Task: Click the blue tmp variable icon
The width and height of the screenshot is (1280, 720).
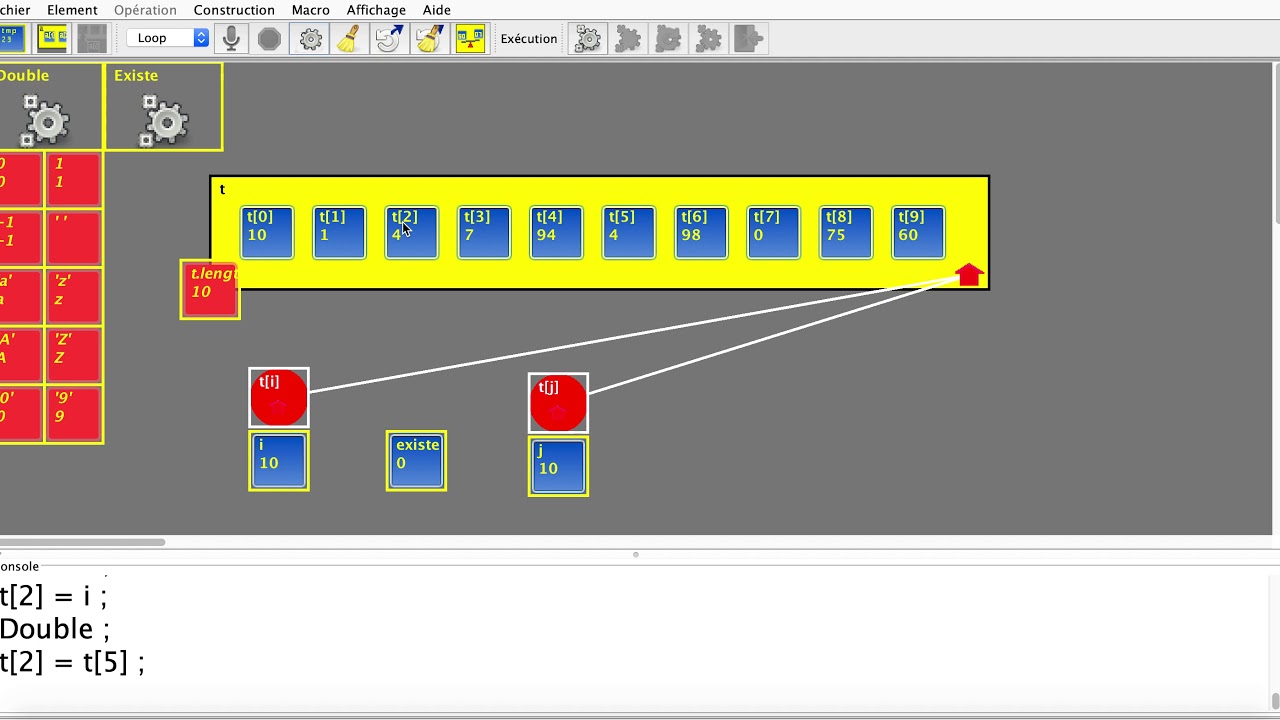Action: click(x=12, y=38)
